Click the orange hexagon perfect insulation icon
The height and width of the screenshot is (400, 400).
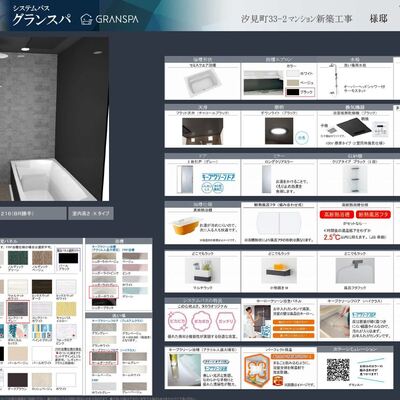tap(257, 370)
